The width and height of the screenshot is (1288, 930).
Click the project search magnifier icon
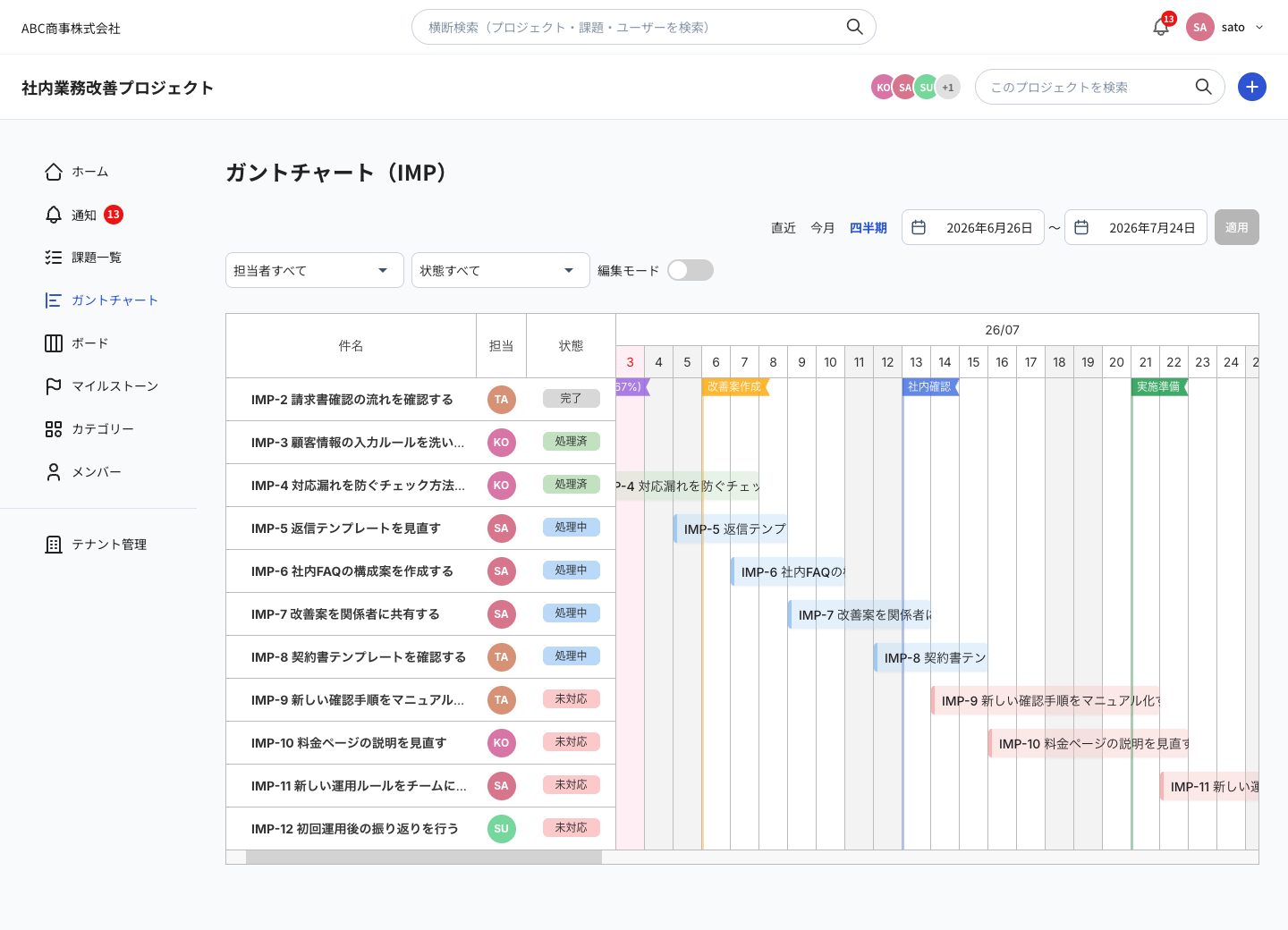1204,87
